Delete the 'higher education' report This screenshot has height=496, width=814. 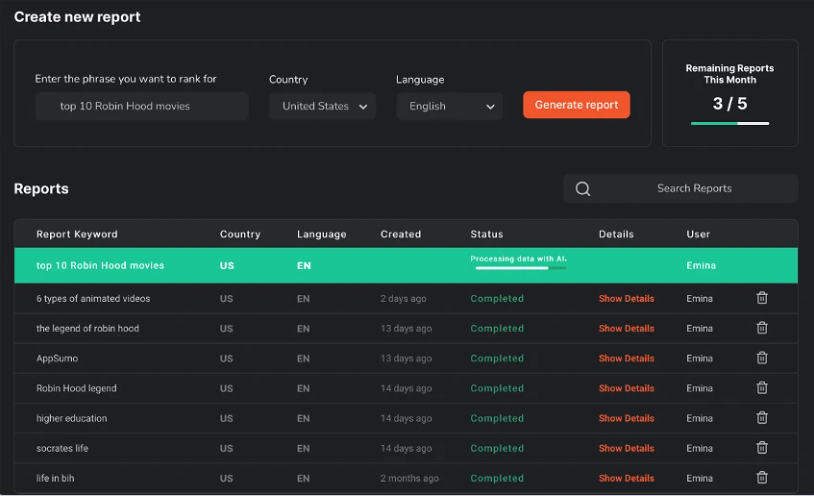tap(762, 418)
